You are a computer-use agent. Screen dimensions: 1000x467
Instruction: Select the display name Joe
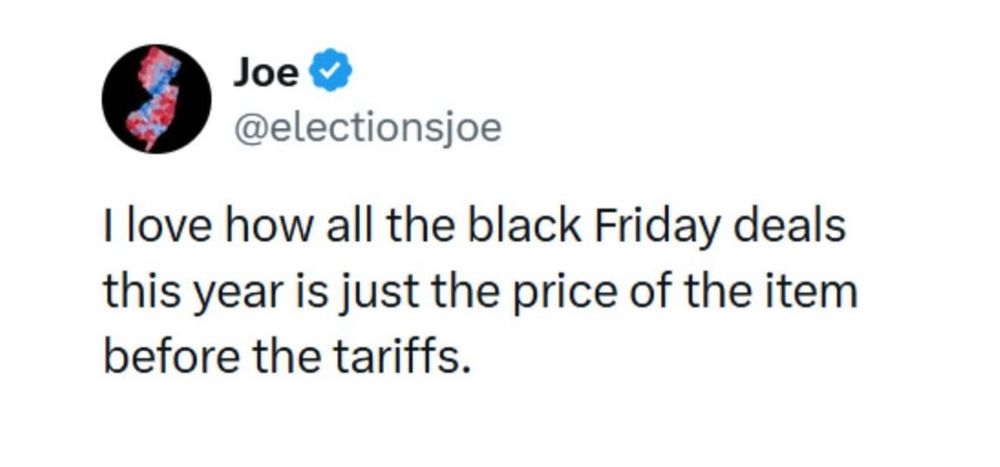click(265, 74)
